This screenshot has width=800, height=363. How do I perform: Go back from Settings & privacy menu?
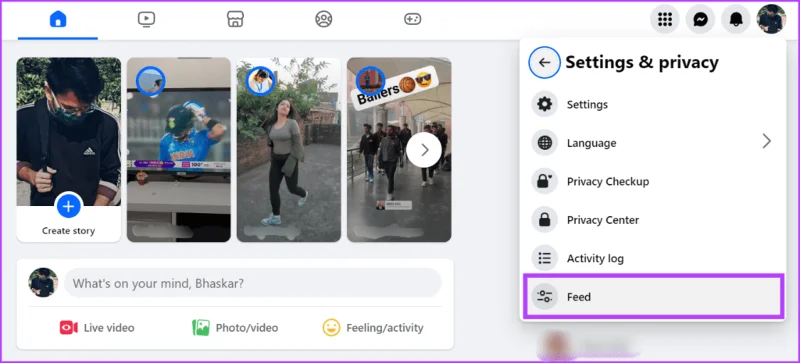[544, 62]
